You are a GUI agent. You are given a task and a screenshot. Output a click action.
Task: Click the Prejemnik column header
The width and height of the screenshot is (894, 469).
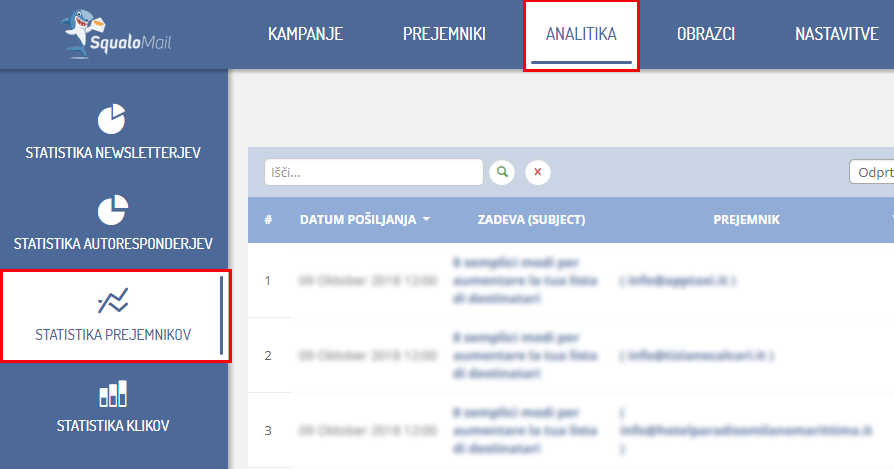(746, 220)
